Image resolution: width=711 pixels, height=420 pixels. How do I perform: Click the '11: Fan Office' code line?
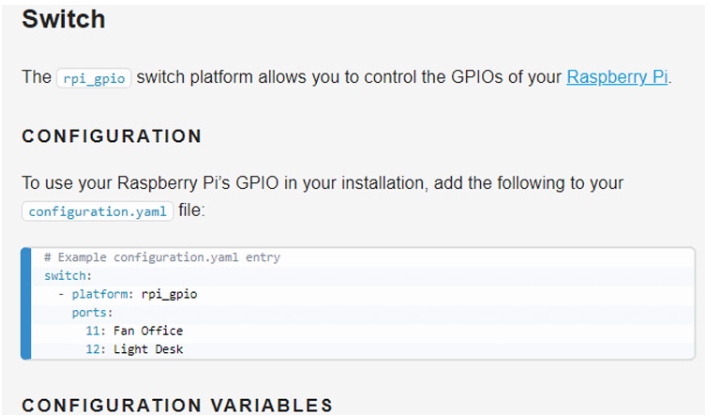134,330
